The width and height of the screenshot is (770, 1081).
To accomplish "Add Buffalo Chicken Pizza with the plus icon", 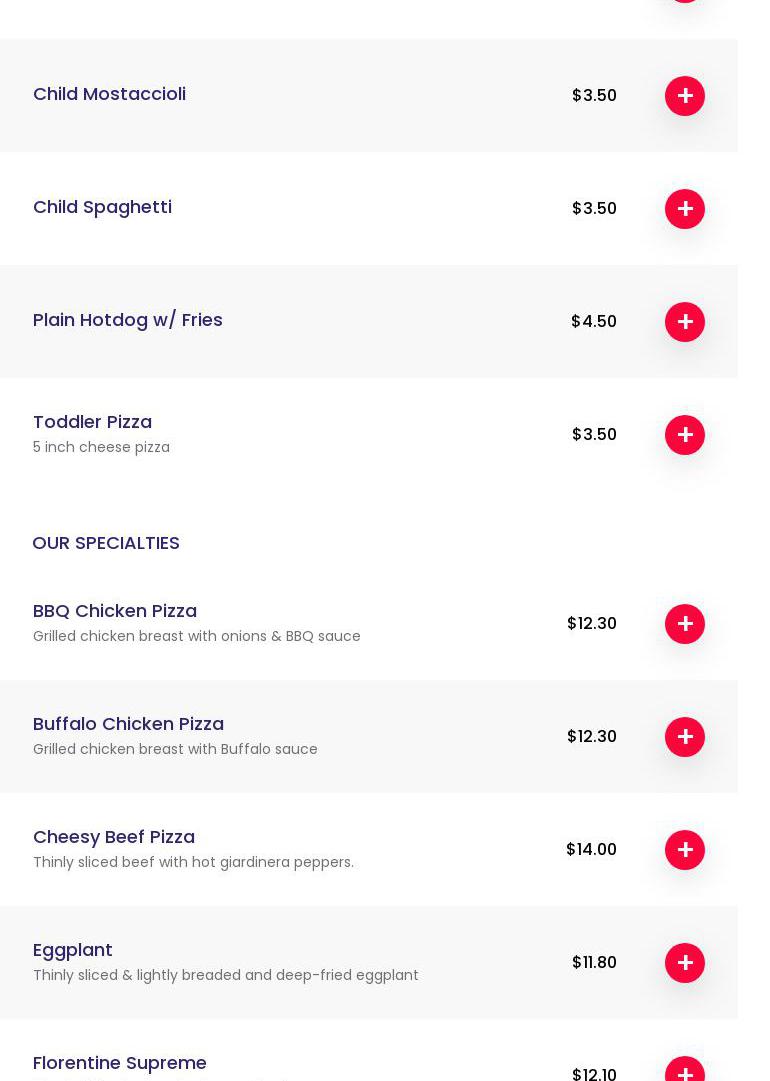I will 685,737.
